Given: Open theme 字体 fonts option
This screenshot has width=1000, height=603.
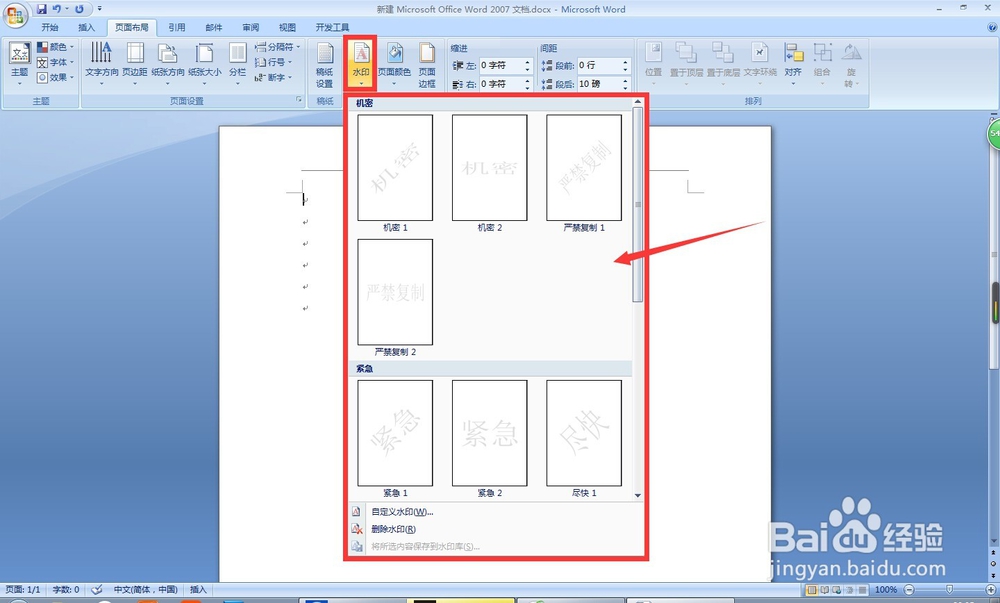Looking at the screenshot, I should 55,62.
